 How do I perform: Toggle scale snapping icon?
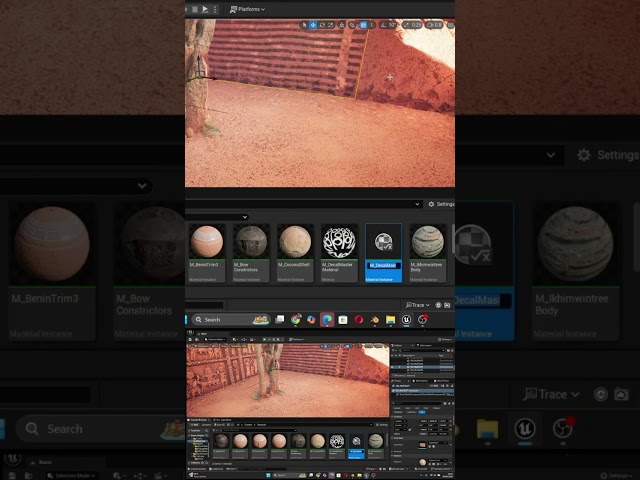(x=407, y=25)
